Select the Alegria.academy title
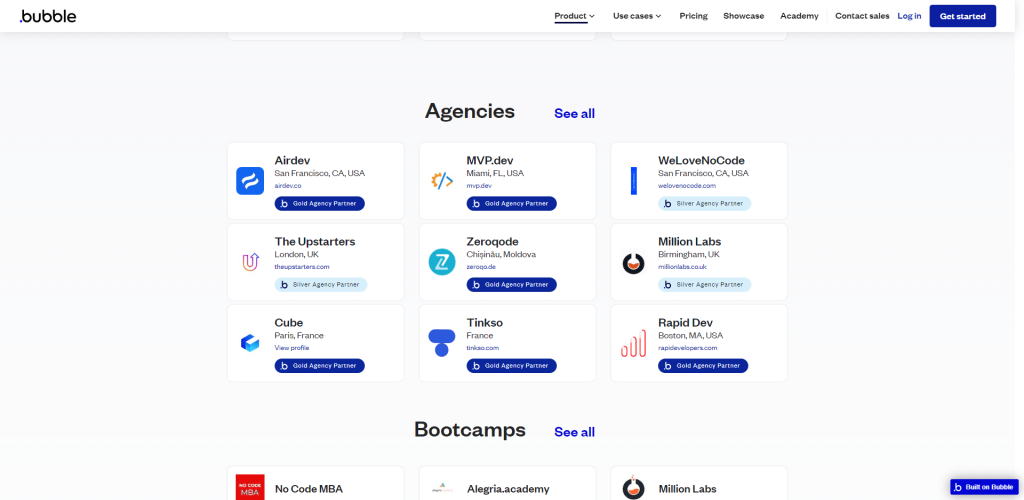The width and height of the screenshot is (1024, 500). pyautogui.click(x=508, y=489)
